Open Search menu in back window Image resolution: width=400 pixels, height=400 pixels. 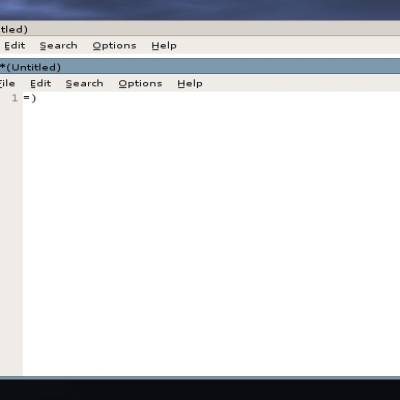pyautogui.click(x=58, y=45)
